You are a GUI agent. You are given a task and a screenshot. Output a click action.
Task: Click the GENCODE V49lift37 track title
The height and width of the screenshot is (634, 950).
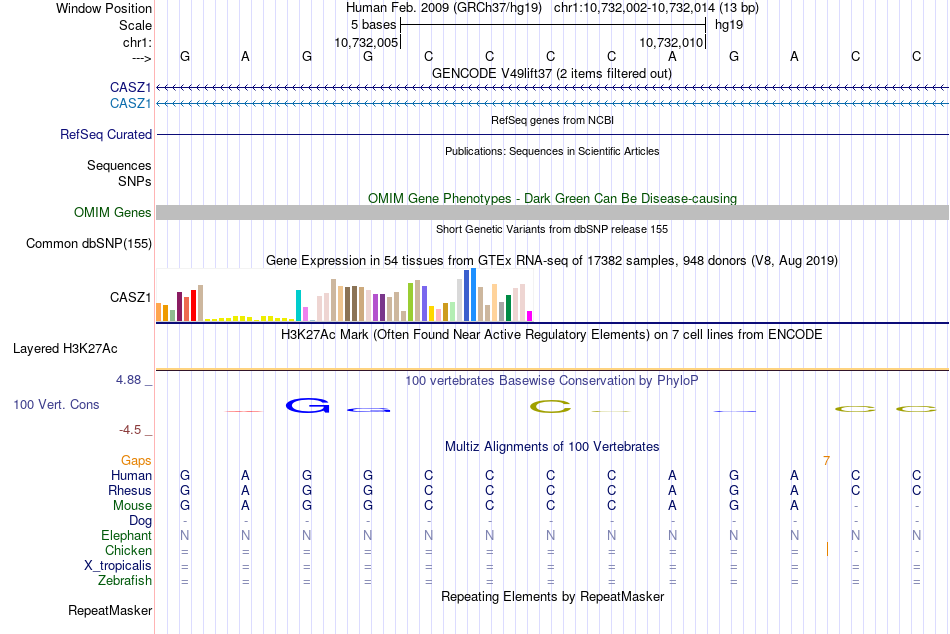click(x=552, y=74)
